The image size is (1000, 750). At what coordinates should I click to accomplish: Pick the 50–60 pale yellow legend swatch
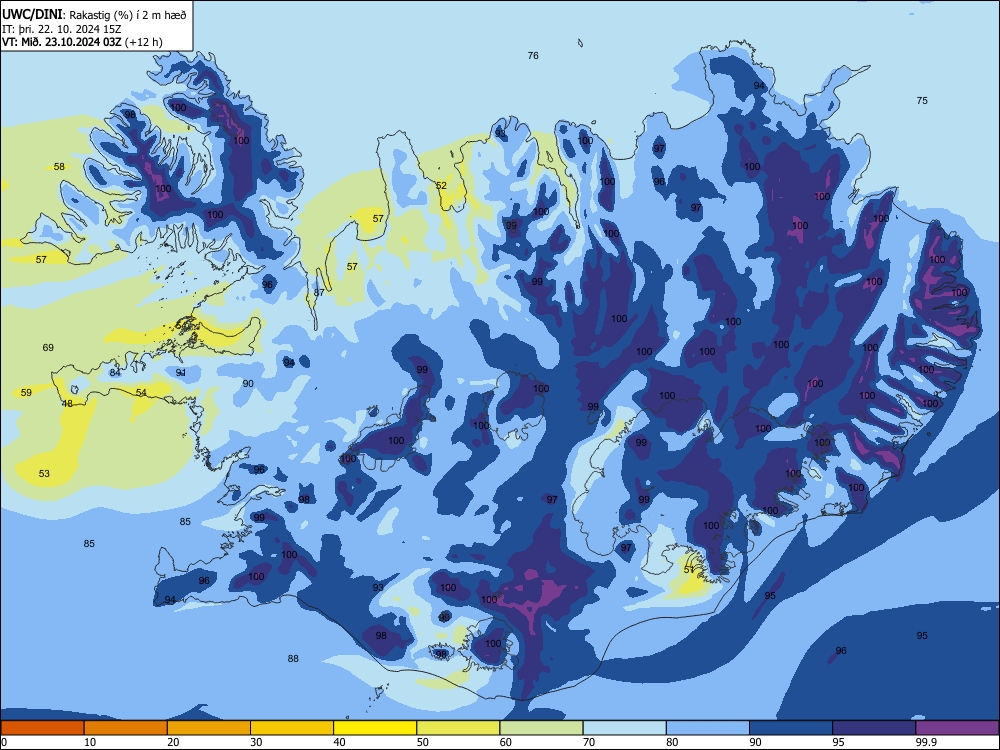(458, 728)
